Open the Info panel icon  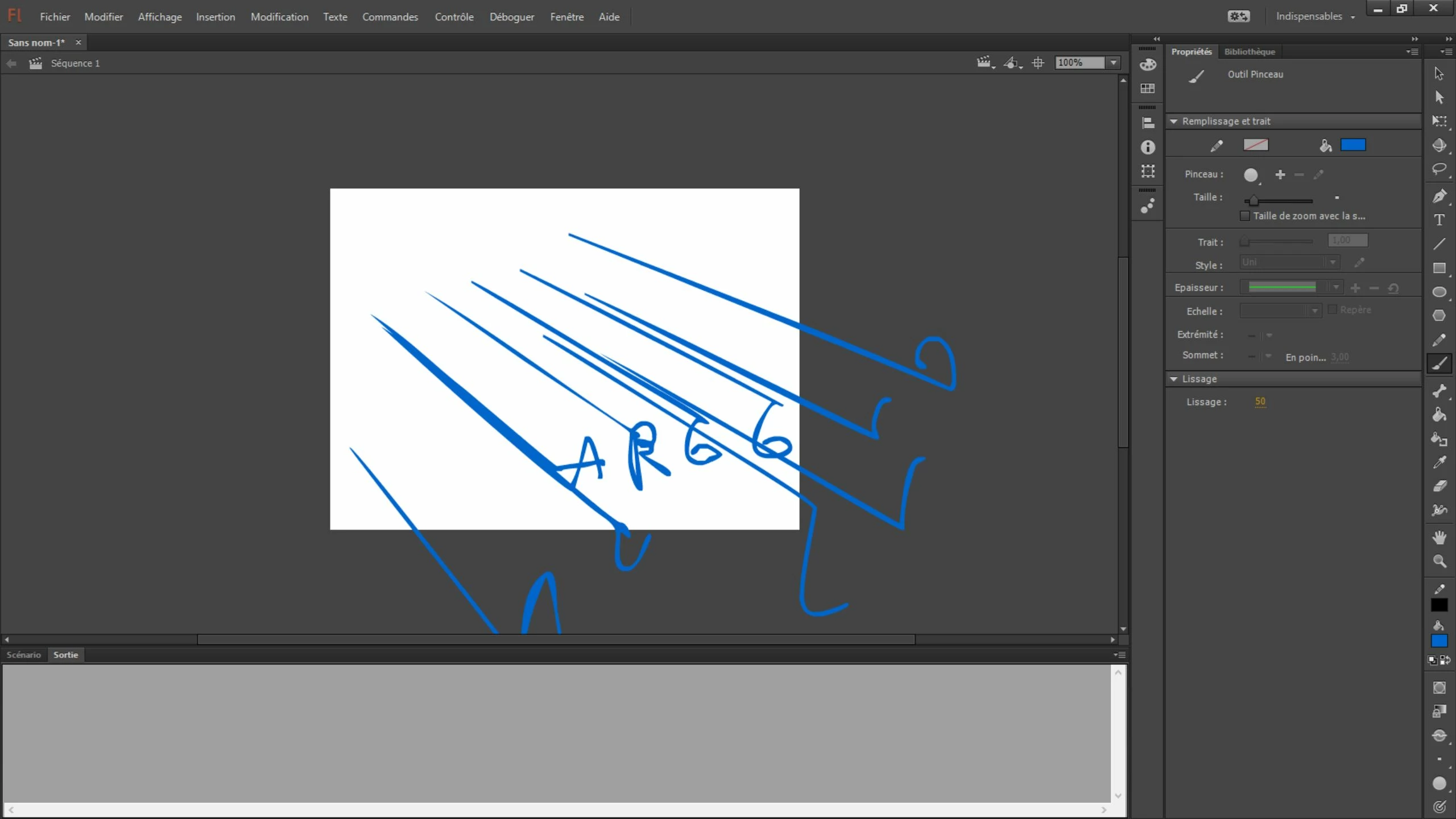tap(1148, 147)
